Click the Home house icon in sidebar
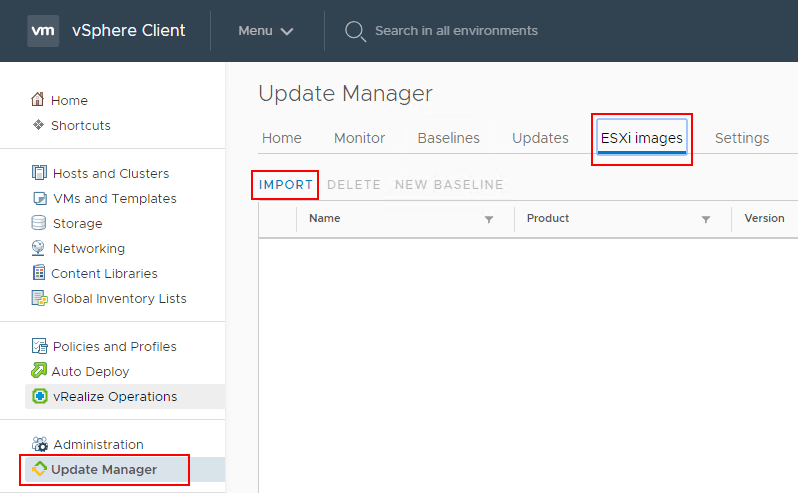Image resolution: width=798 pixels, height=493 pixels. pos(38,99)
